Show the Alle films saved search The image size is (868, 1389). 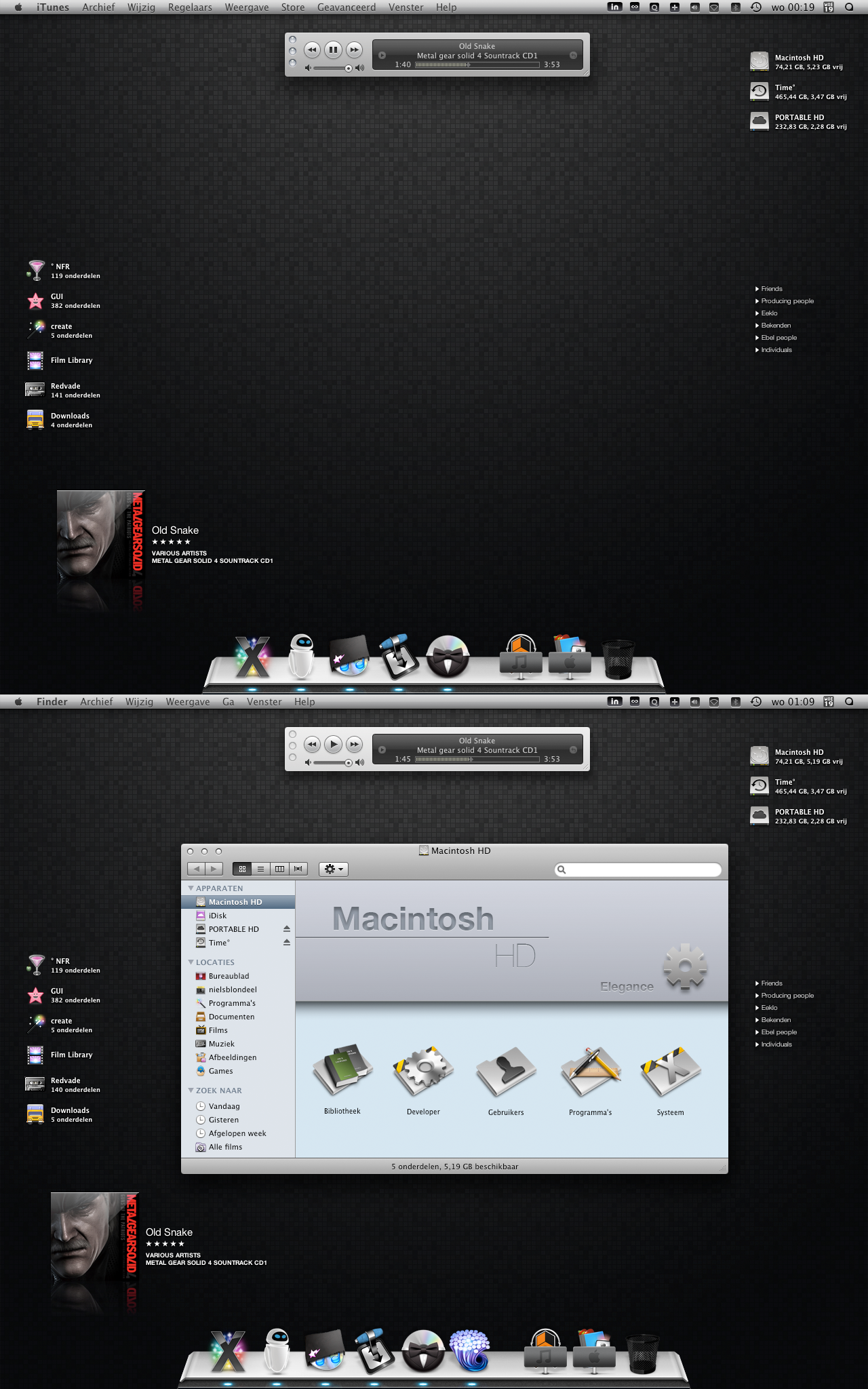(238, 1147)
